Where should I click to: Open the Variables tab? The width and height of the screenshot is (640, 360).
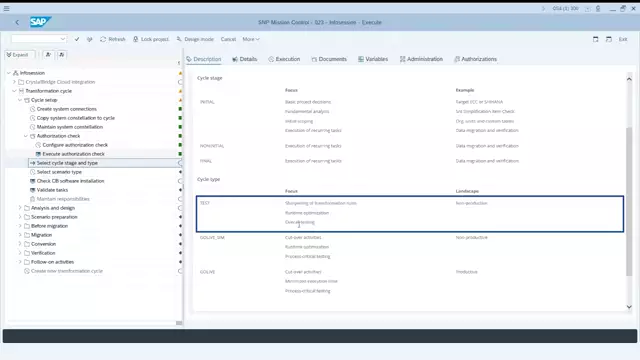coord(373,59)
